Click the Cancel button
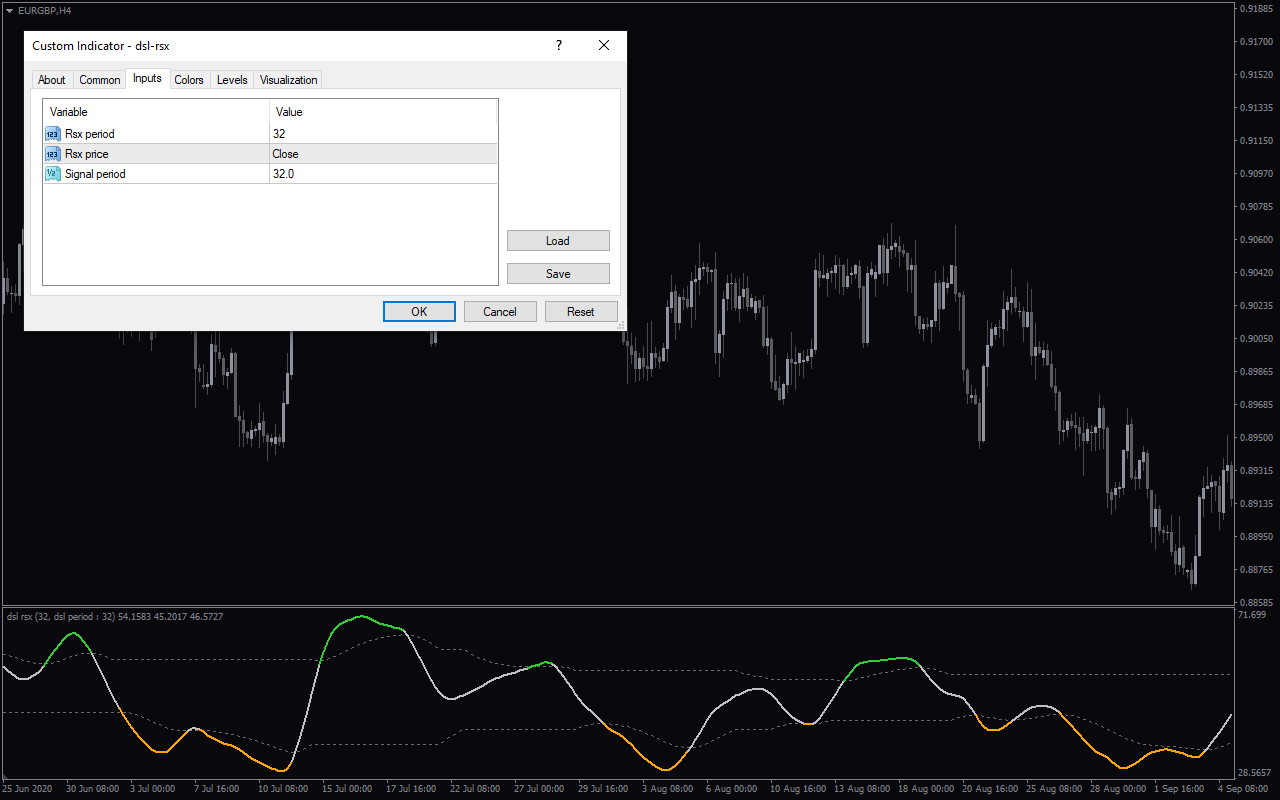The width and height of the screenshot is (1280, 800). click(500, 312)
